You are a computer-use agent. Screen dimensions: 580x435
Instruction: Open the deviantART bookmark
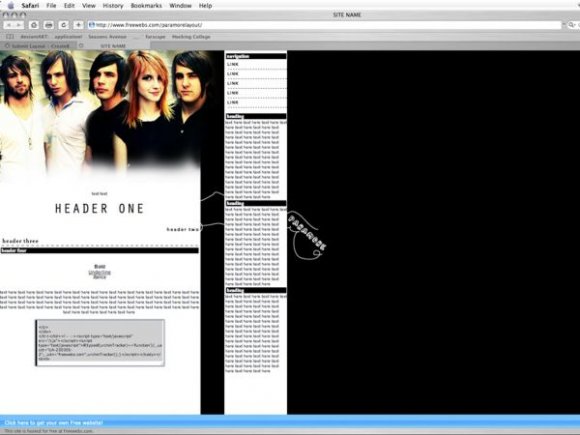(34, 37)
